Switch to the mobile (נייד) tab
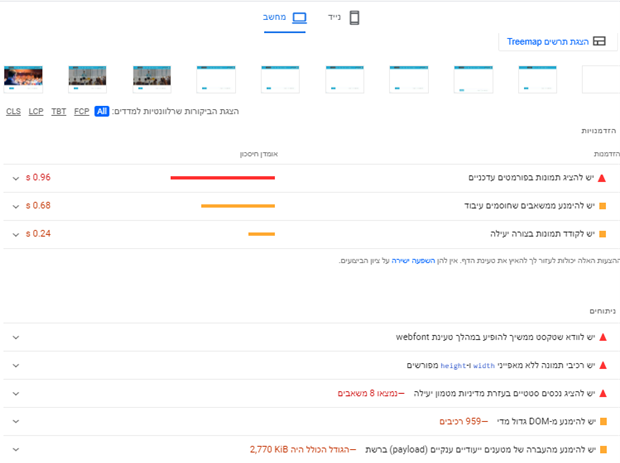This screenshot has width=620, height=463. coord(343,18)
